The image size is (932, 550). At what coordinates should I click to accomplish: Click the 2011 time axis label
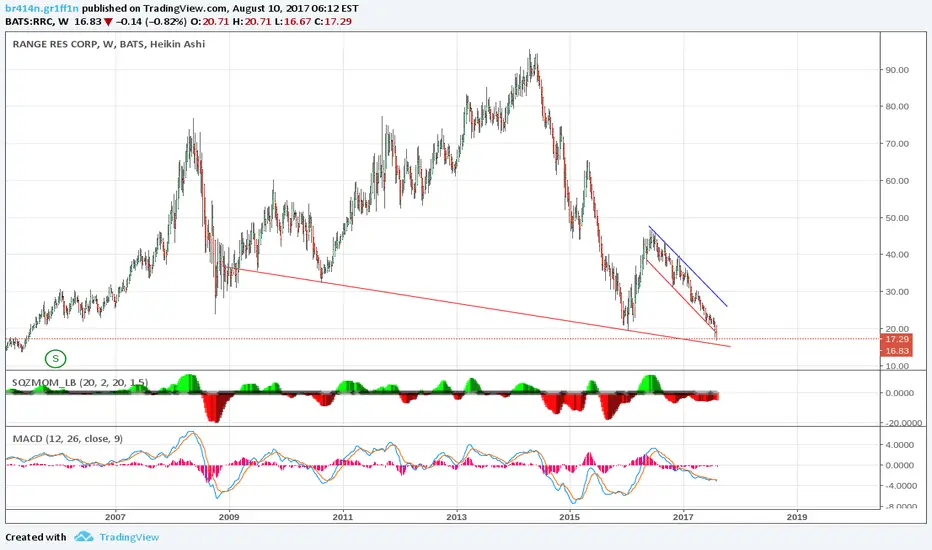tap(342, 517)
